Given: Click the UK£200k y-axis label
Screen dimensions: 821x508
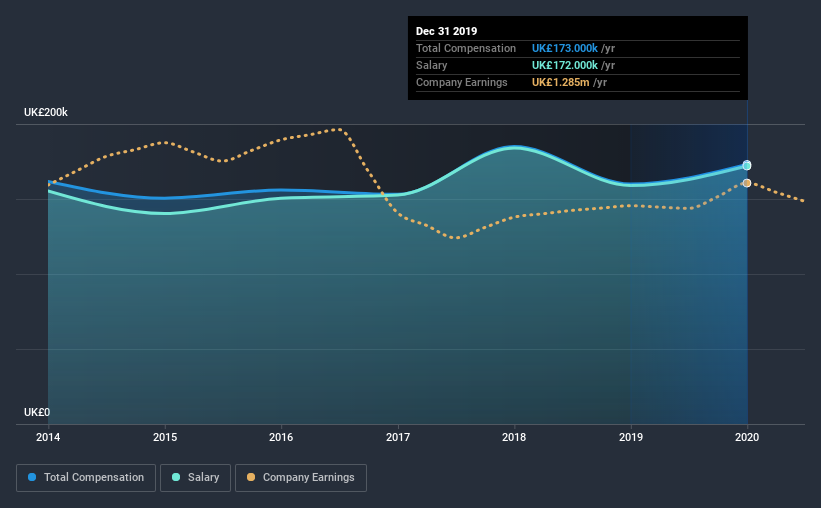Looking at the screenshot, I should click(46, 112).
